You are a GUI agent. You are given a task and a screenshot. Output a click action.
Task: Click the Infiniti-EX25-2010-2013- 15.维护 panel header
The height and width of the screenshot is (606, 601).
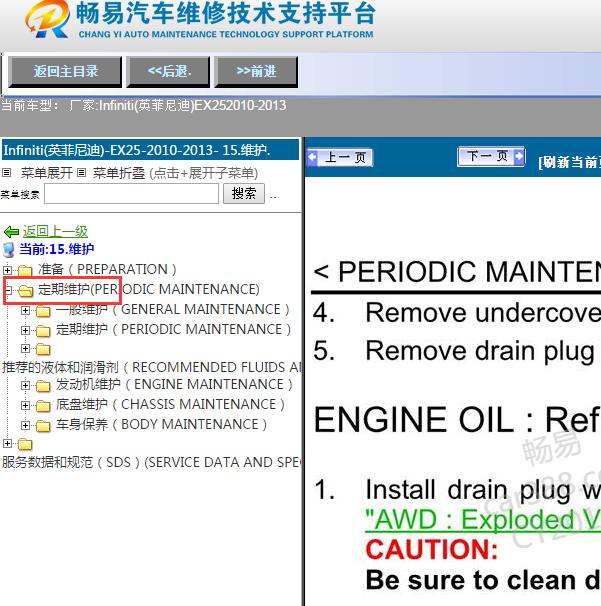click(x=150, y=150)
